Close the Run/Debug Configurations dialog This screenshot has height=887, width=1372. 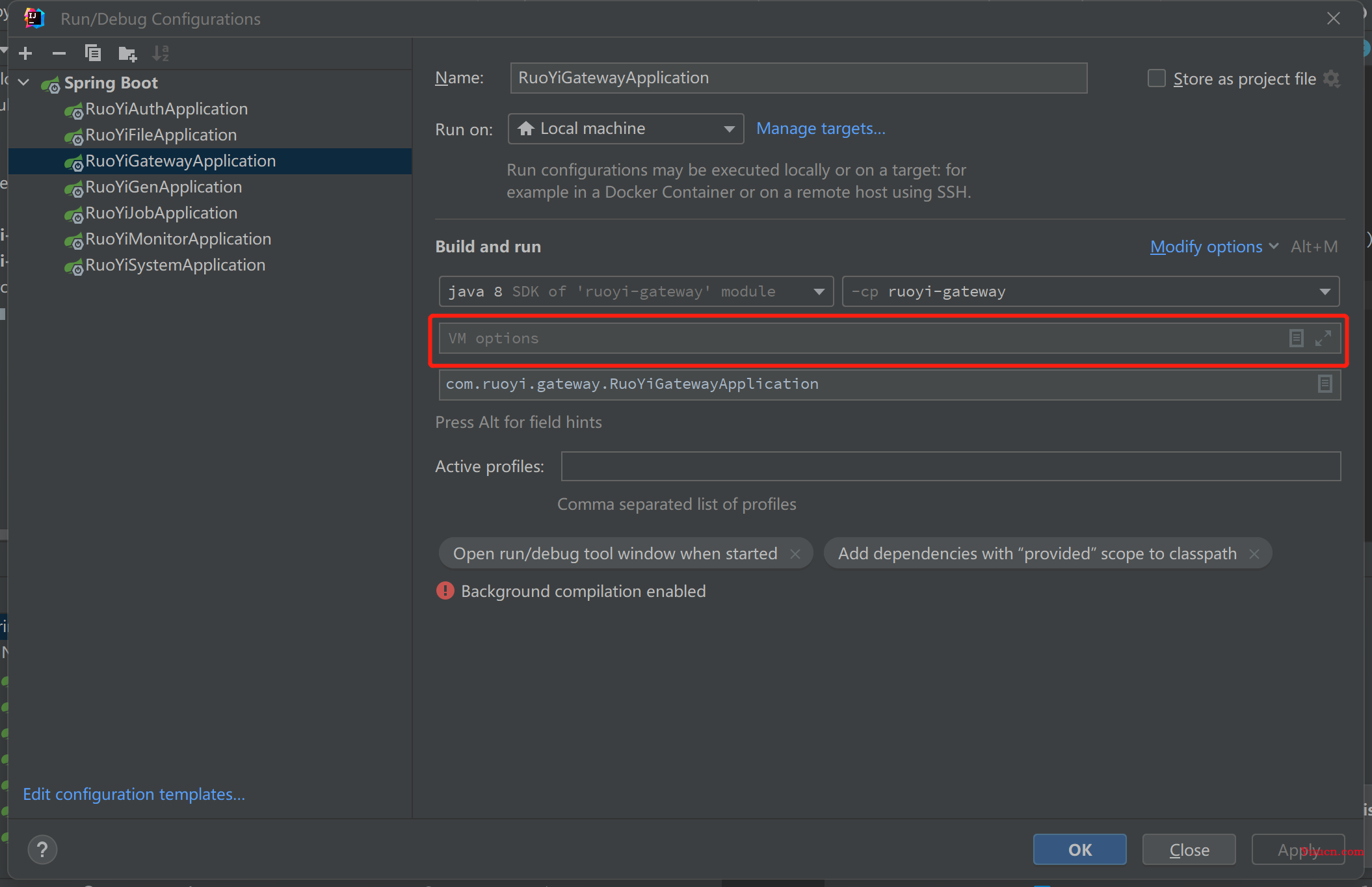coord(1334,19)
